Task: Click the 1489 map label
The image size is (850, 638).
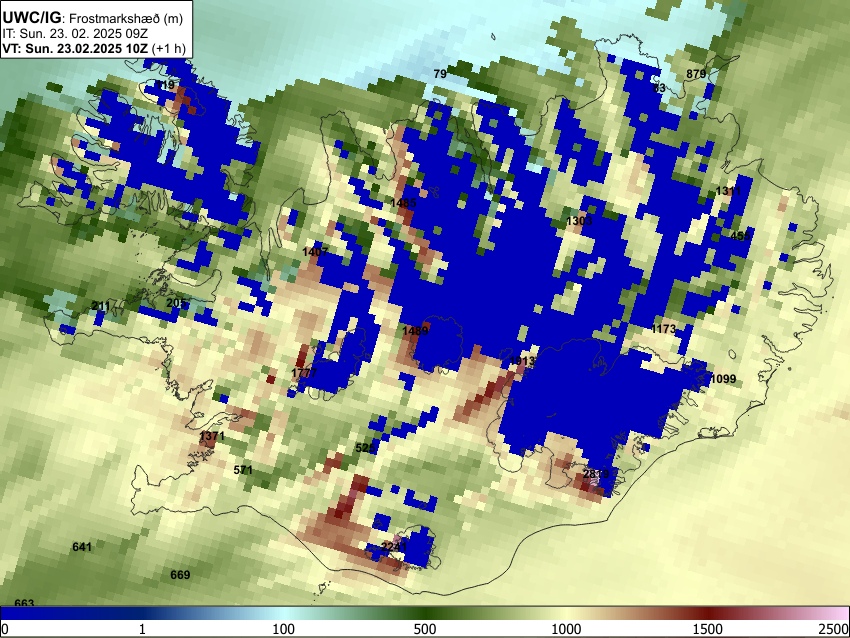Action: [x=416, y=330]
